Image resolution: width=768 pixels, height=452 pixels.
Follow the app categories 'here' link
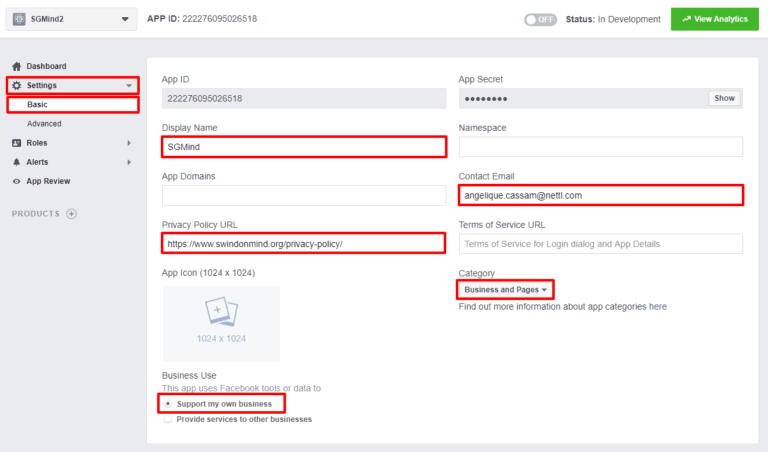tap(657, 307)
